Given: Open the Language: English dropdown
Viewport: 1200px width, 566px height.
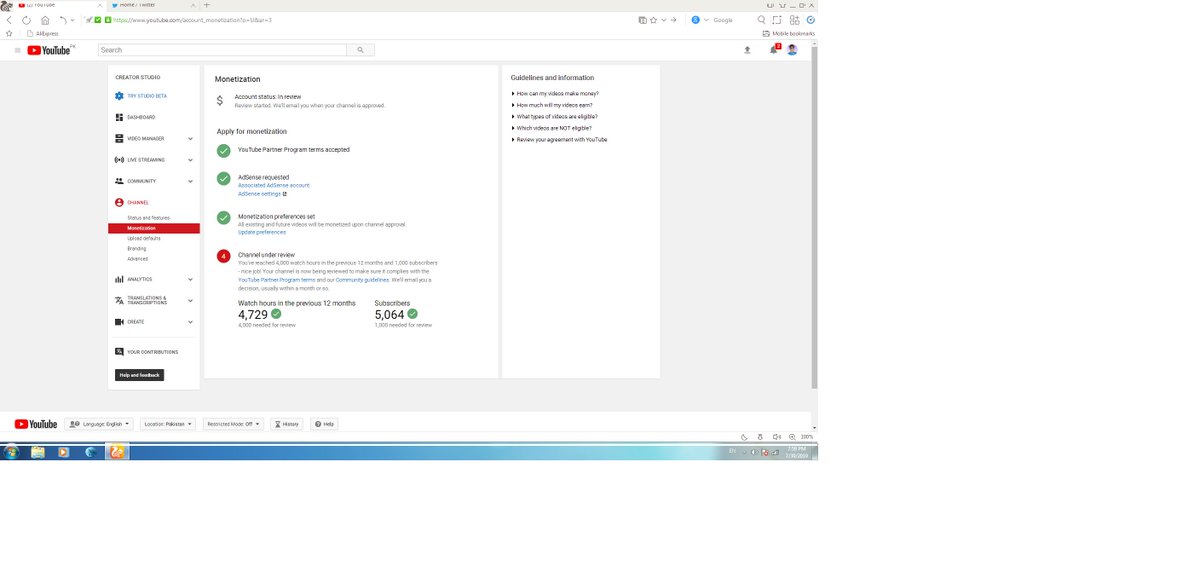Looking at the screenshot, I should 99,424.
